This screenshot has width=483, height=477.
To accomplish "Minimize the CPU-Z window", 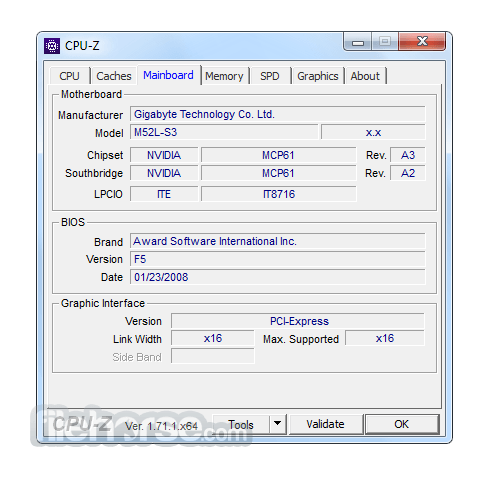I will [x=358, y=42].
